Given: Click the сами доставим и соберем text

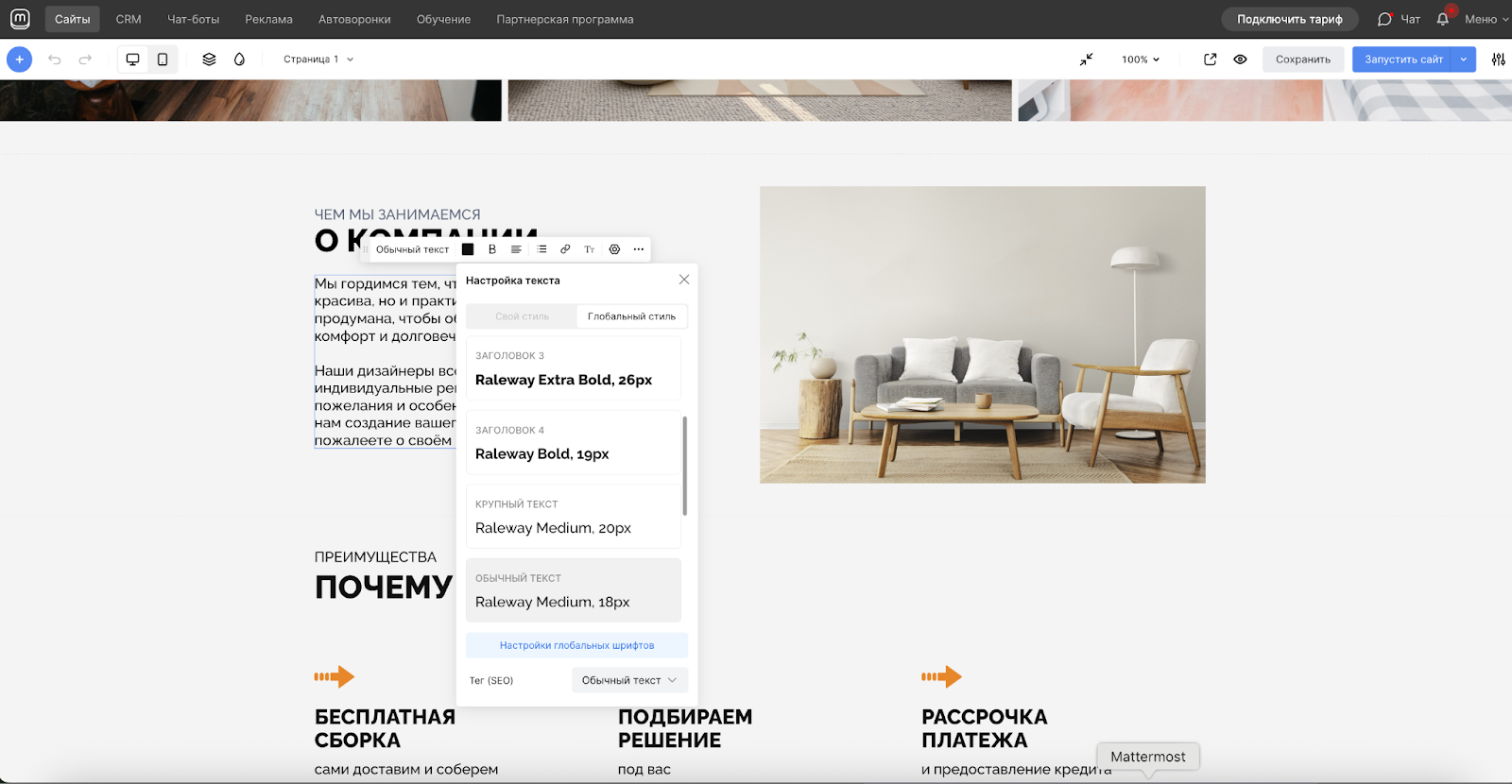Looking at the screenshot, I should coord(406,769).
